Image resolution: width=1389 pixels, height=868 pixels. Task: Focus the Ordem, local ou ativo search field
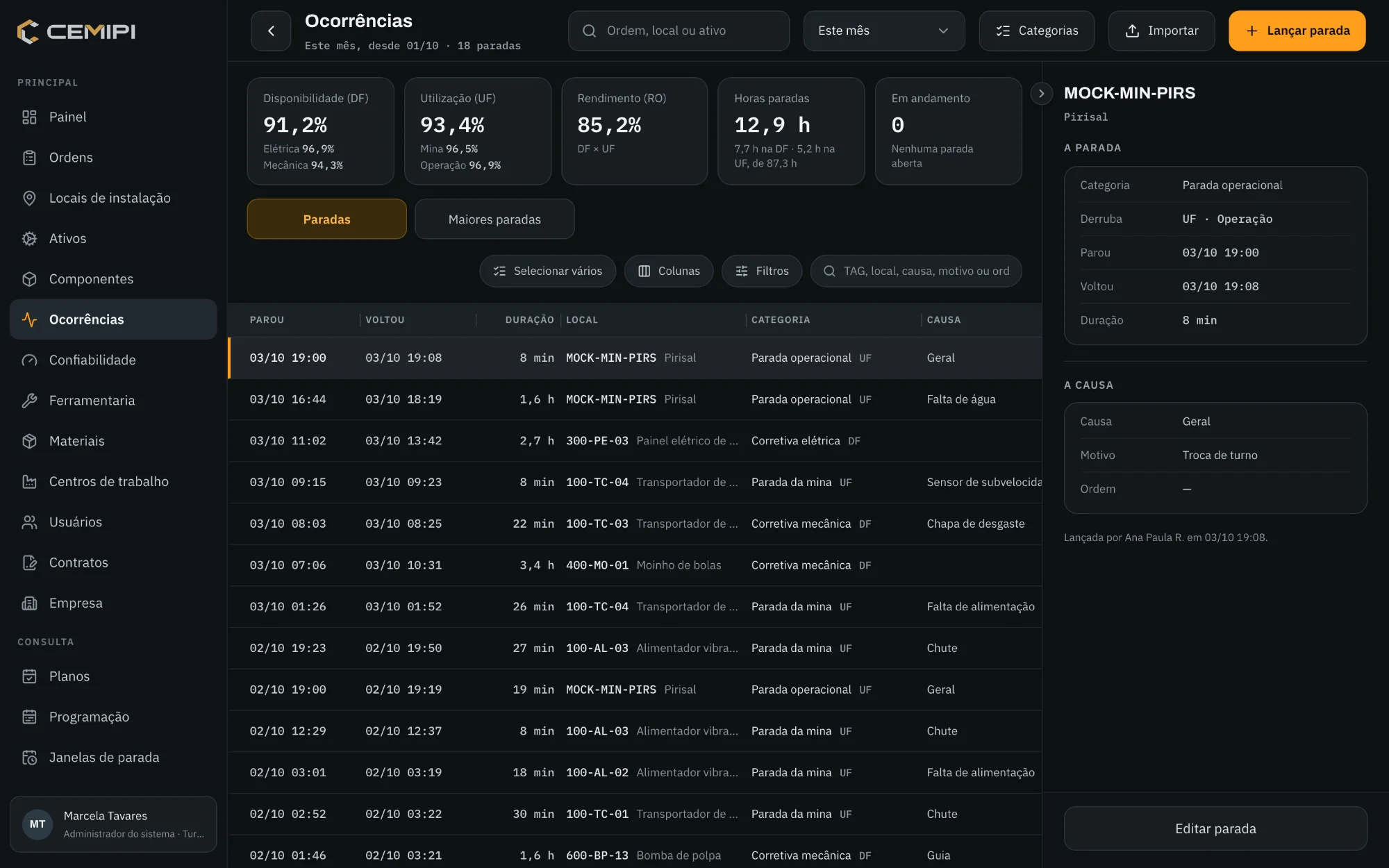point(679,31)
